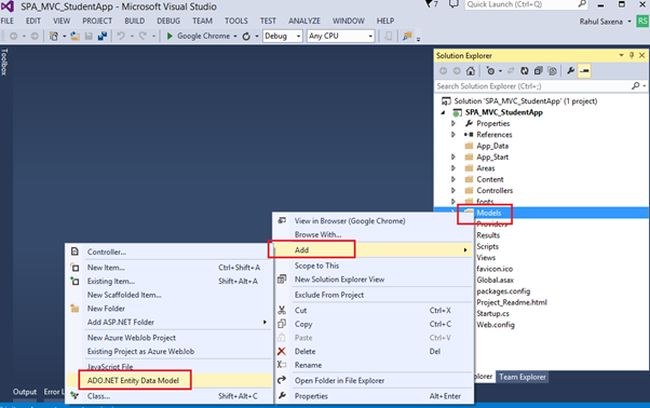Screen dimensions: 650x408
Task: Click the Navigate Forward toolbar button
Action: (x=34, y=36)
